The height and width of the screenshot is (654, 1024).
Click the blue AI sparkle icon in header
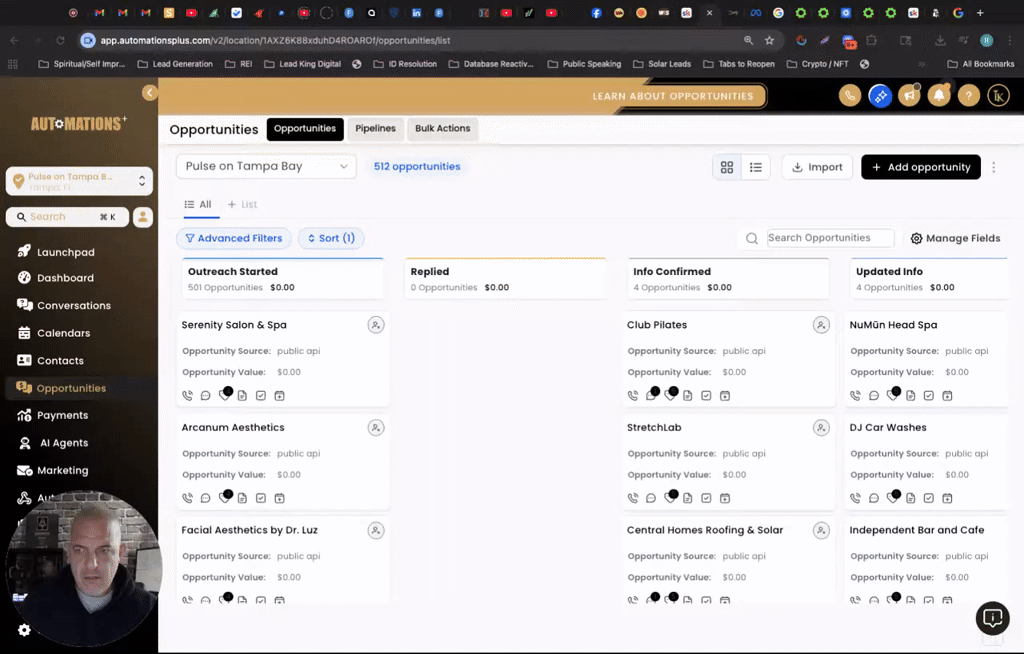click(880, 96)
